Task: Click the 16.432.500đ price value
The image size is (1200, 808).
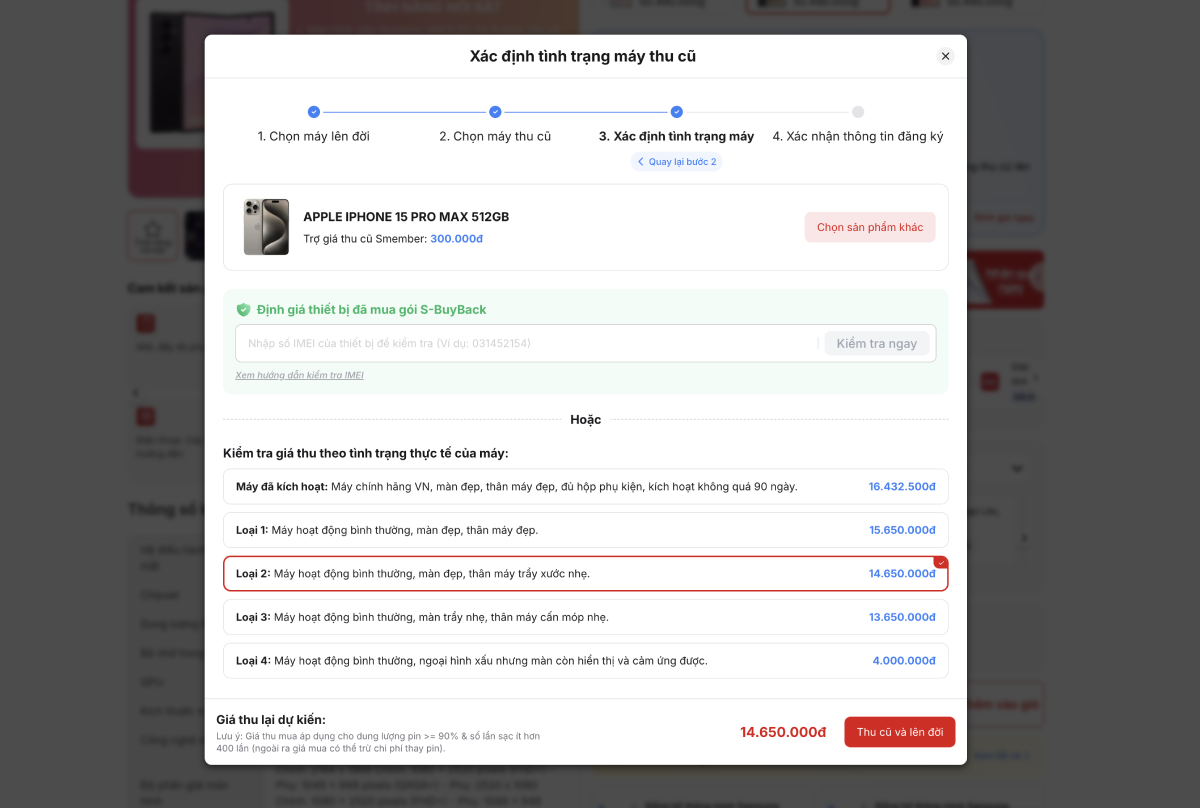Action: point(902,487)
